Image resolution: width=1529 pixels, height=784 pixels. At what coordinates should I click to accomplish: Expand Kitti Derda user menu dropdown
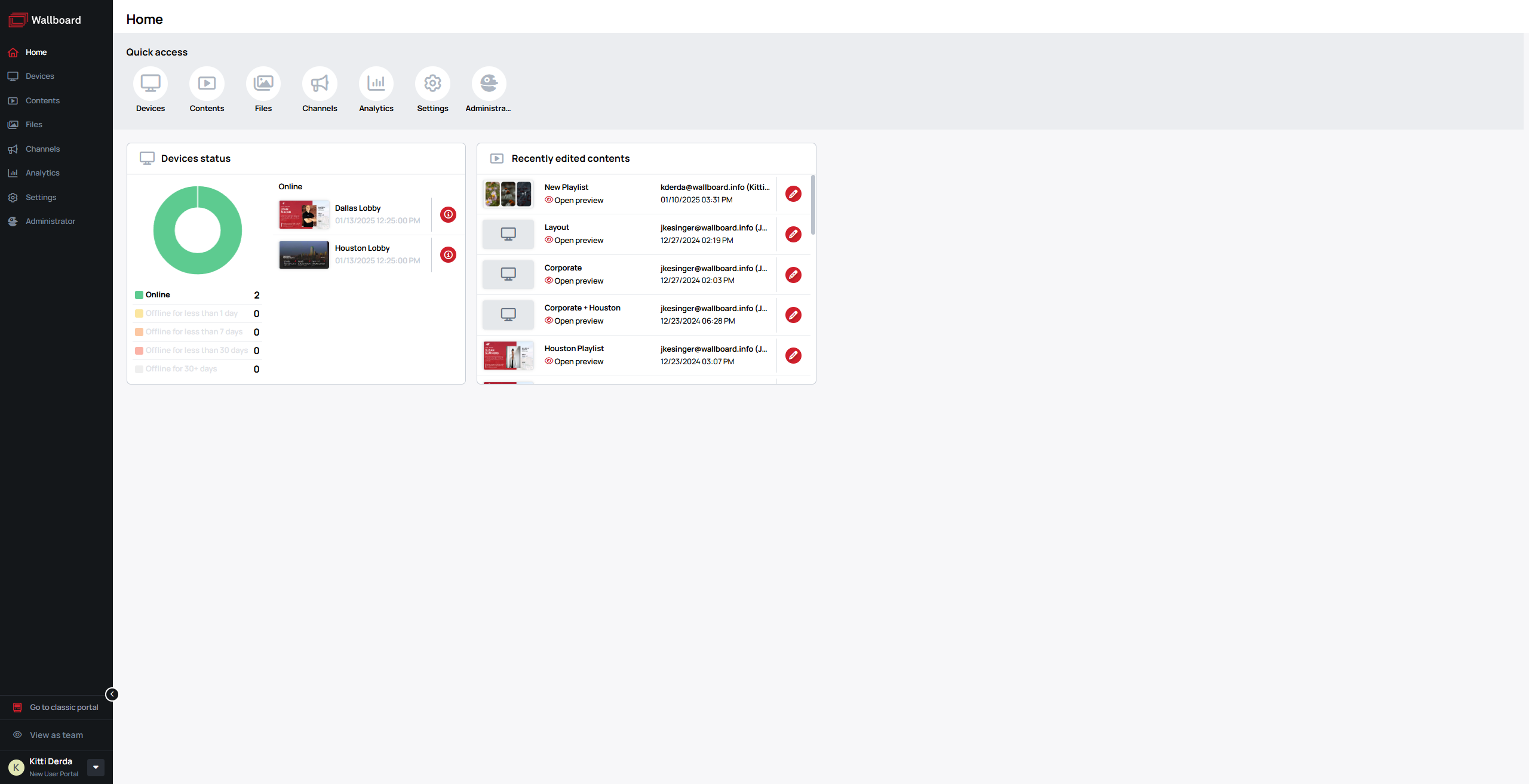pyautogui.click(x=96, y=767)
